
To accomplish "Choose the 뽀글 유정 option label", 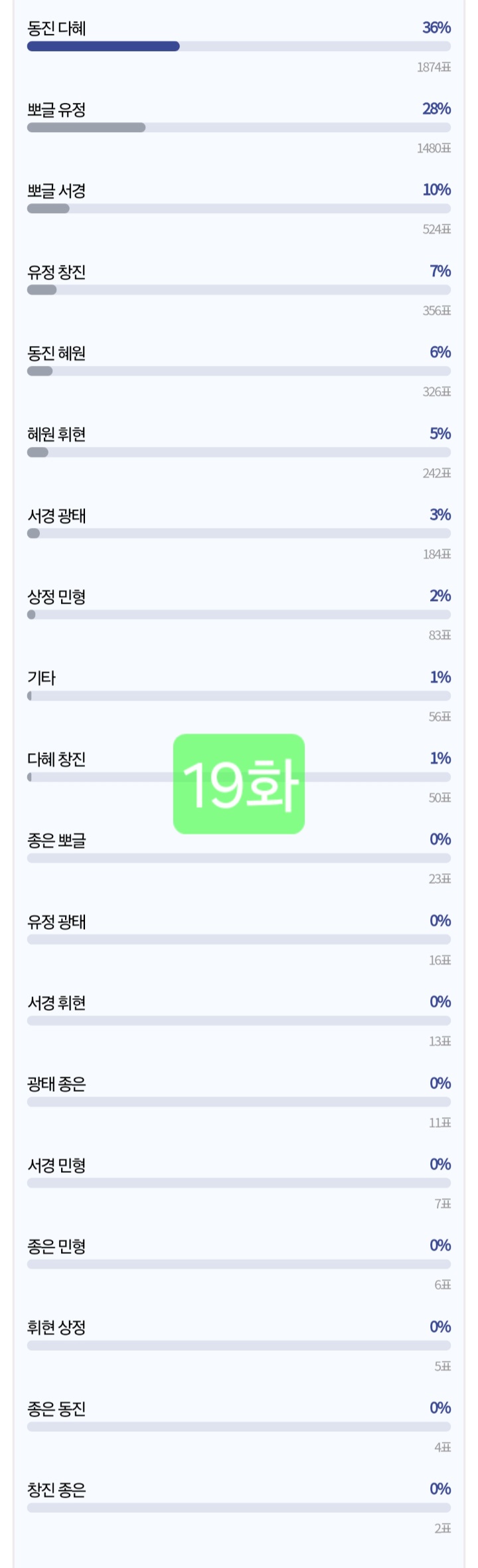I will (56, 110).
